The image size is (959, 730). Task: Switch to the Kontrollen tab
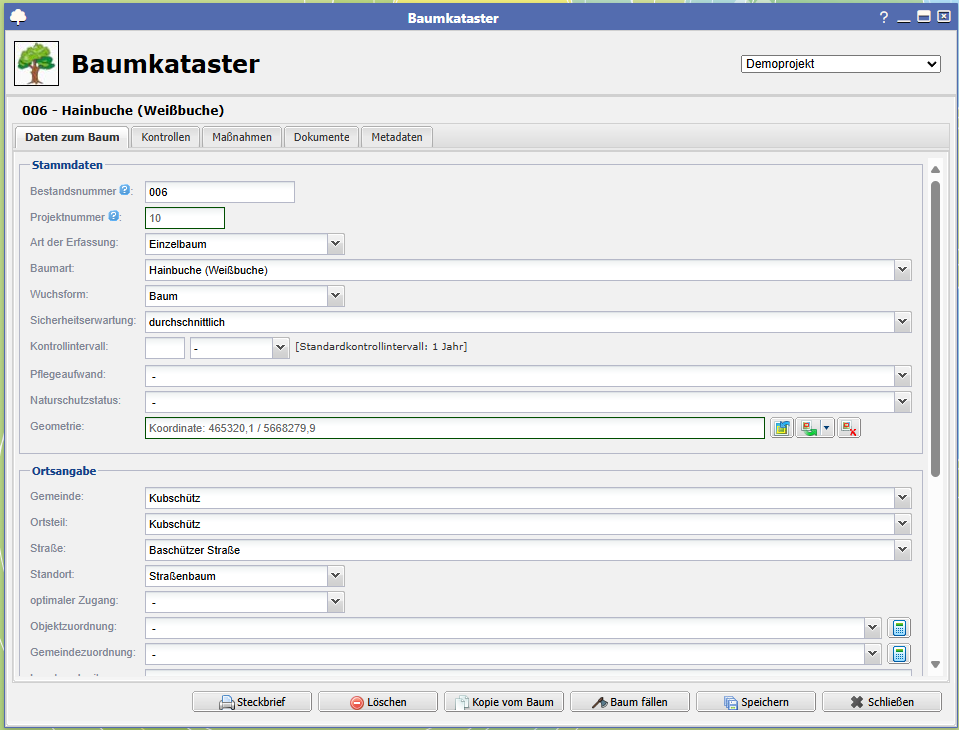point(165,137)
